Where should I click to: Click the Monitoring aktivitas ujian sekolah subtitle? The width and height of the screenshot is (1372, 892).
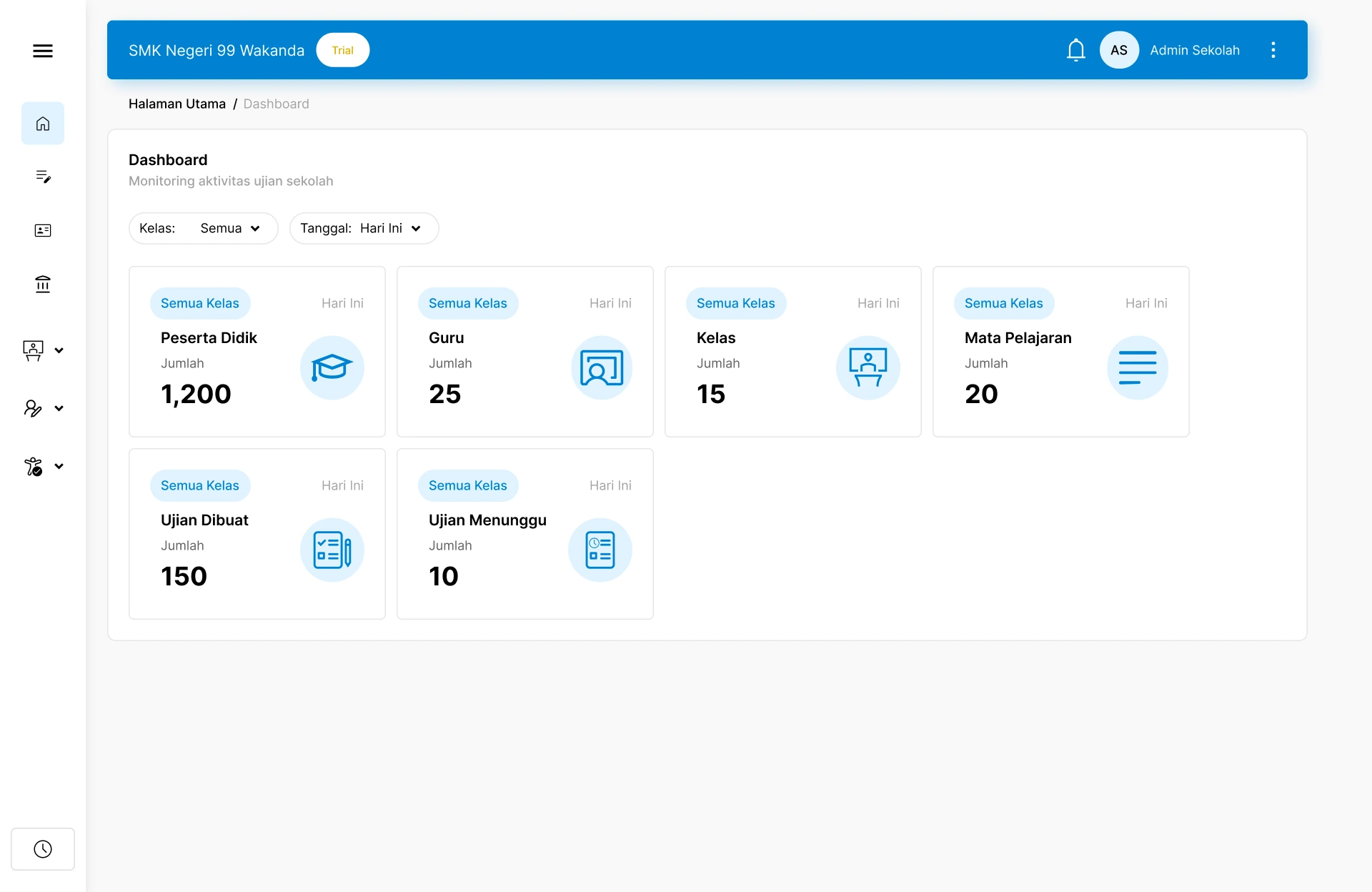pos(231,181)
